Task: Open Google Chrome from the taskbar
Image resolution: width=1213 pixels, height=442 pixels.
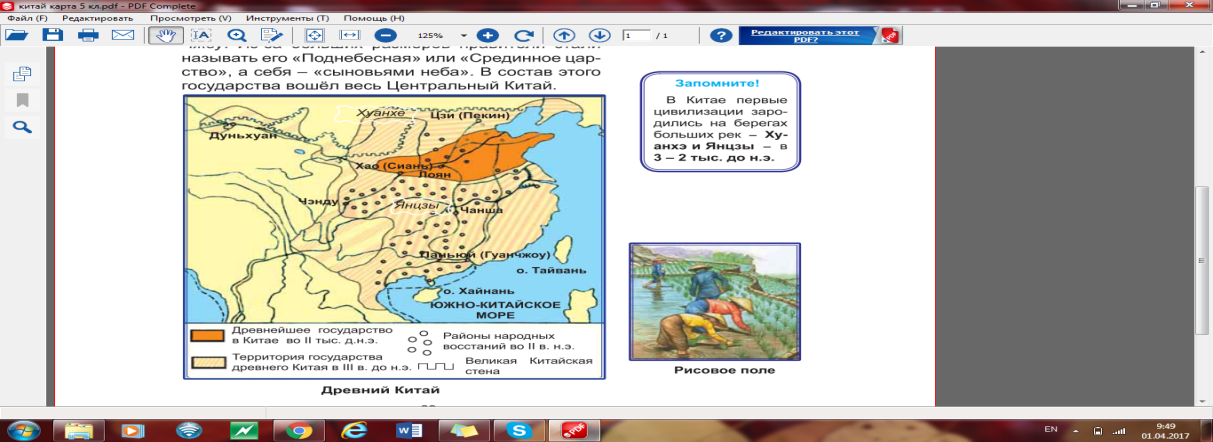Action: (x=297, y=429)
